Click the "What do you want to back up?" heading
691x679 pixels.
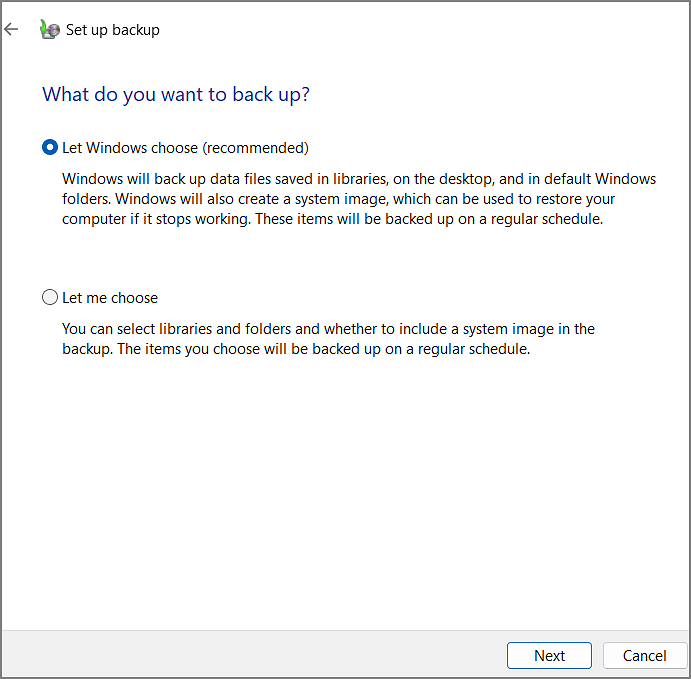click(176, 95)
